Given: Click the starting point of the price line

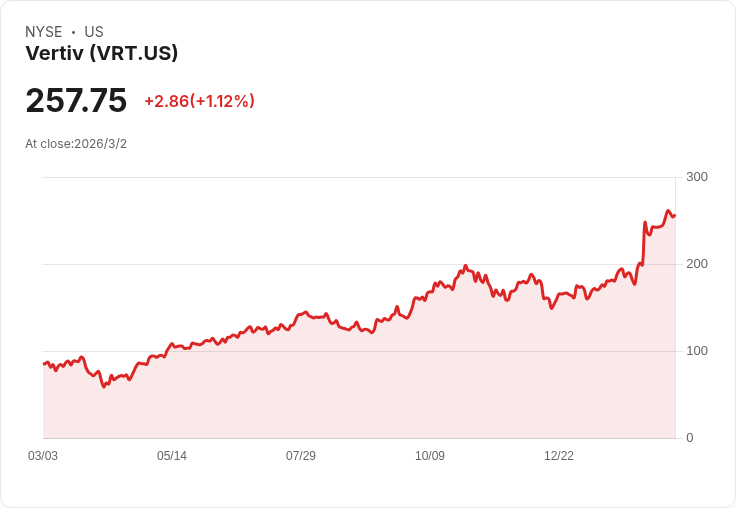Looking at the screenshot, I should pos(43,364).
